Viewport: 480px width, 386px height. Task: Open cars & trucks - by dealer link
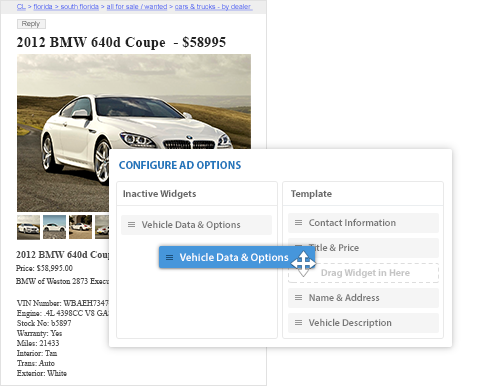pyautogui.click(x=214, y=6)
